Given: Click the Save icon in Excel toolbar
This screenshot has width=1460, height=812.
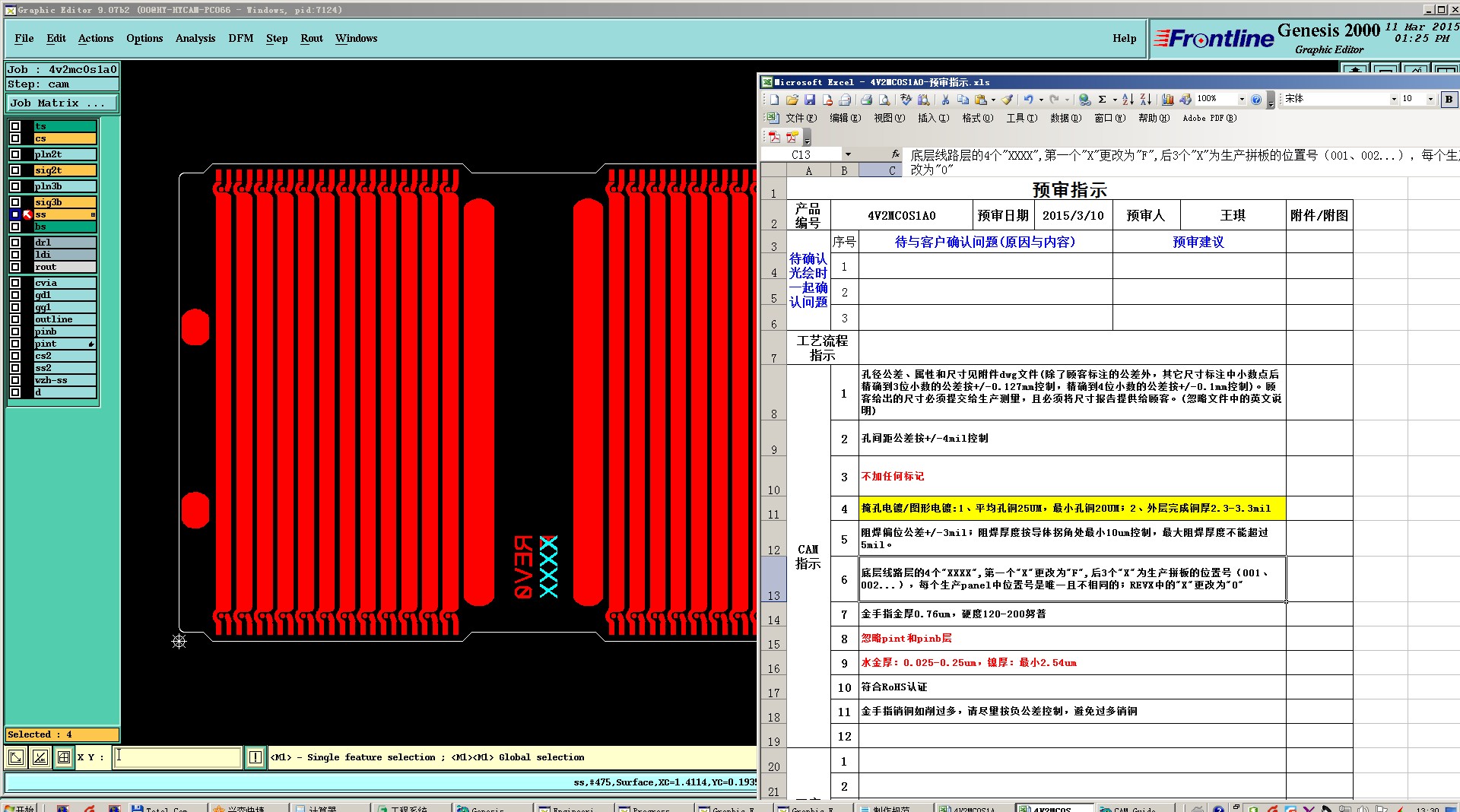Looking at the screenshot, I should (809, 100).
